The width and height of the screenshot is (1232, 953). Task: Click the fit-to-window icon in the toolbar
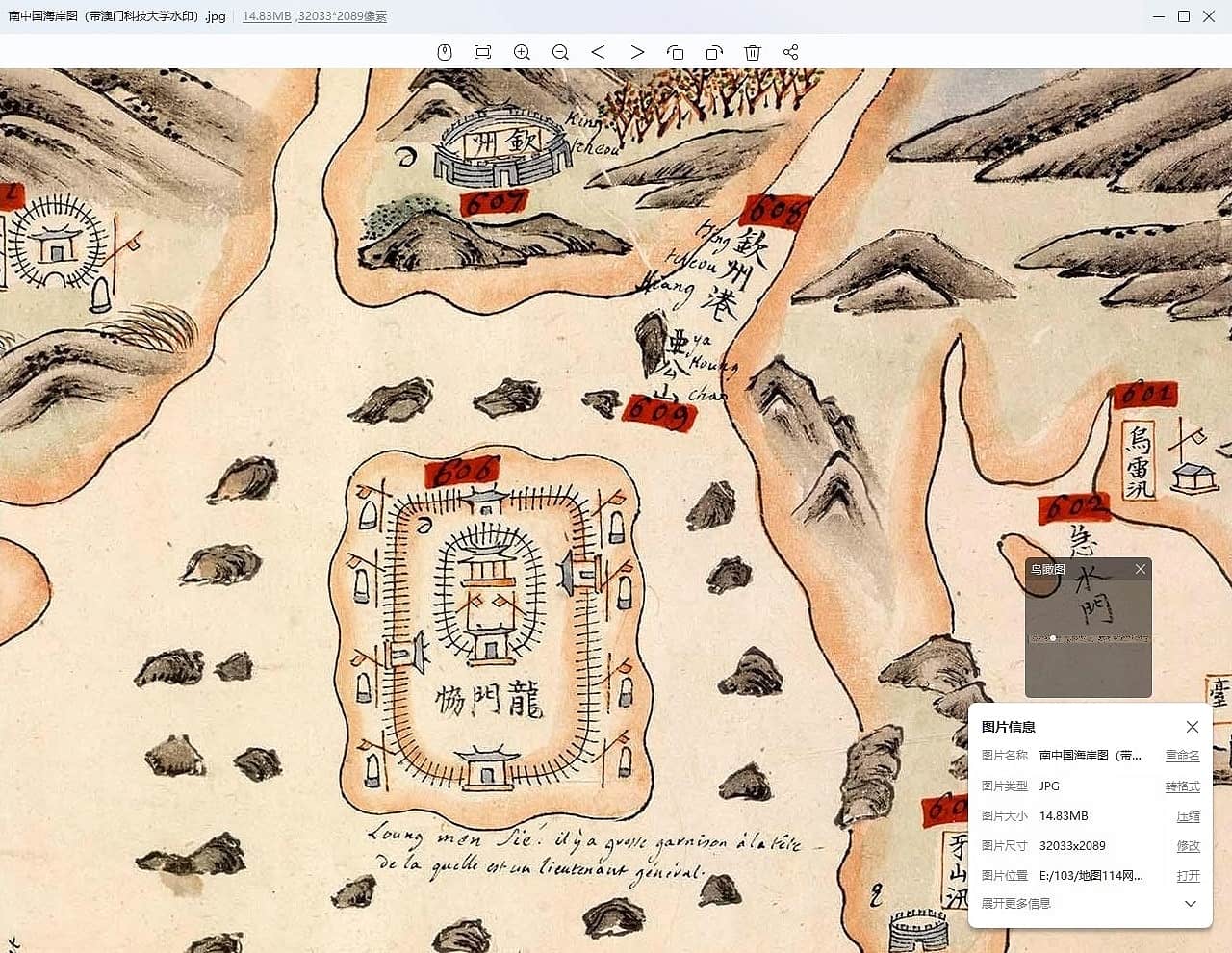(483, 52)
